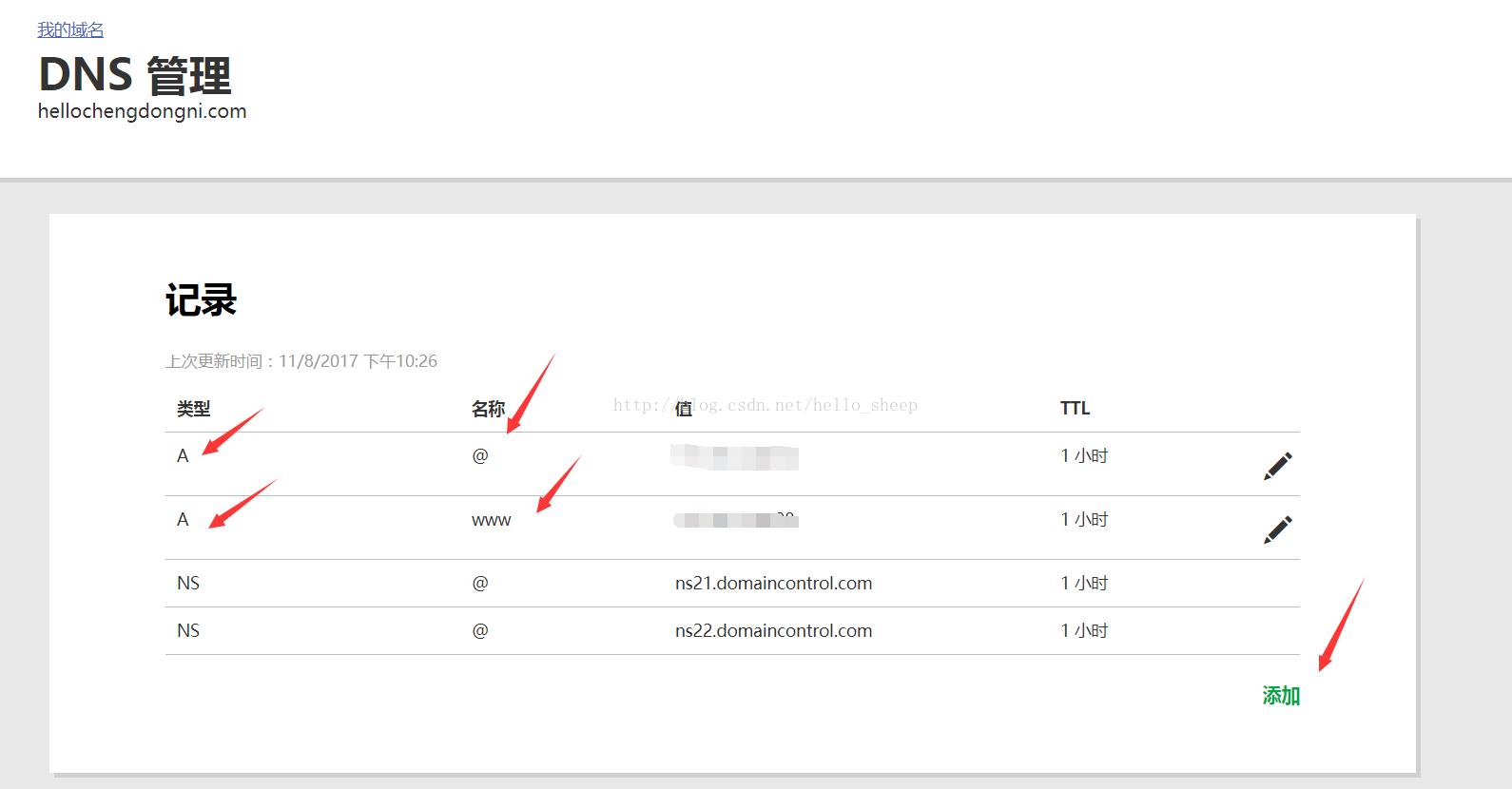Click the A type in www row
The height and width of the screenshot is (789, 1512).
(x=183, y=519)
